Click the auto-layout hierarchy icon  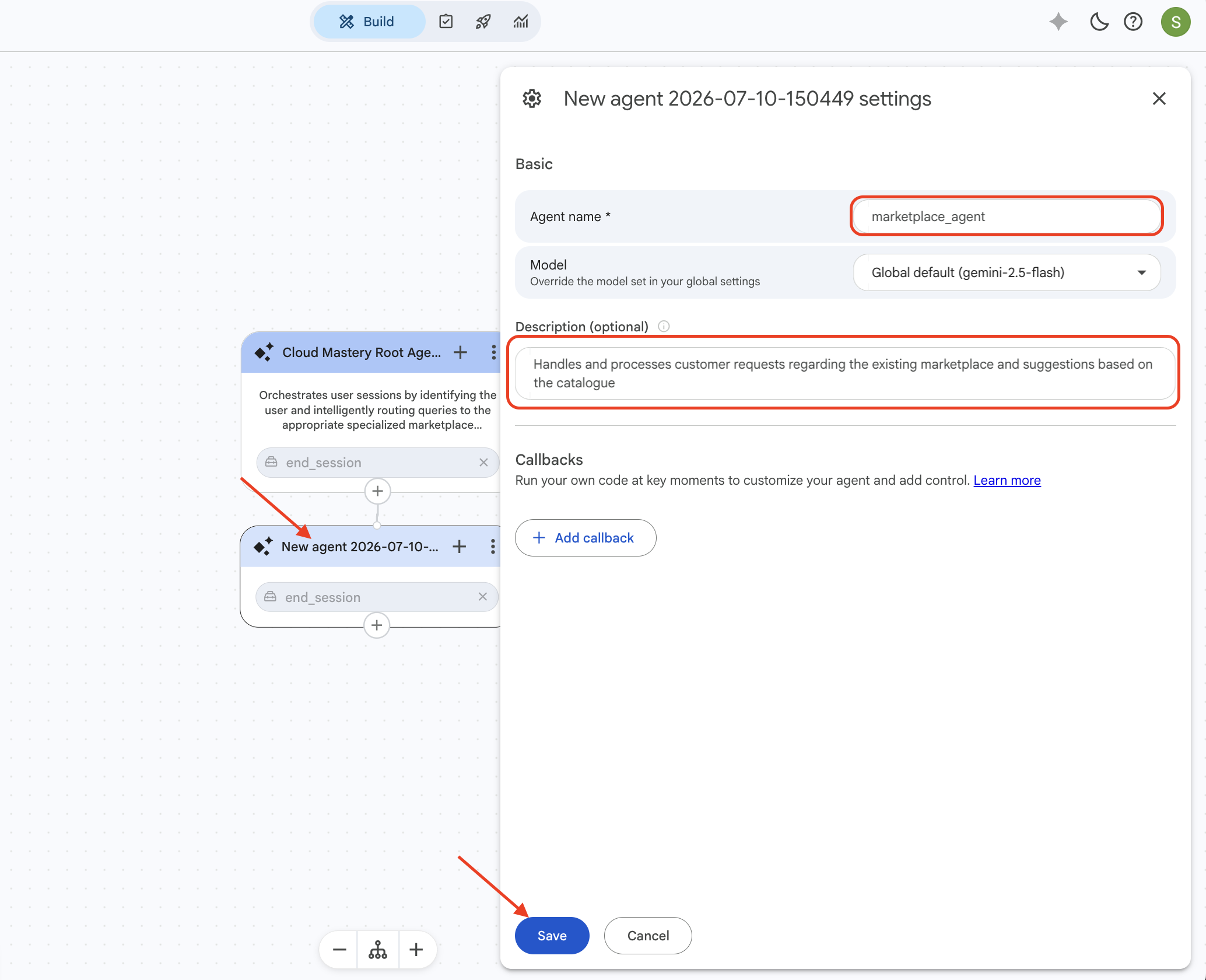coord(378,950)
